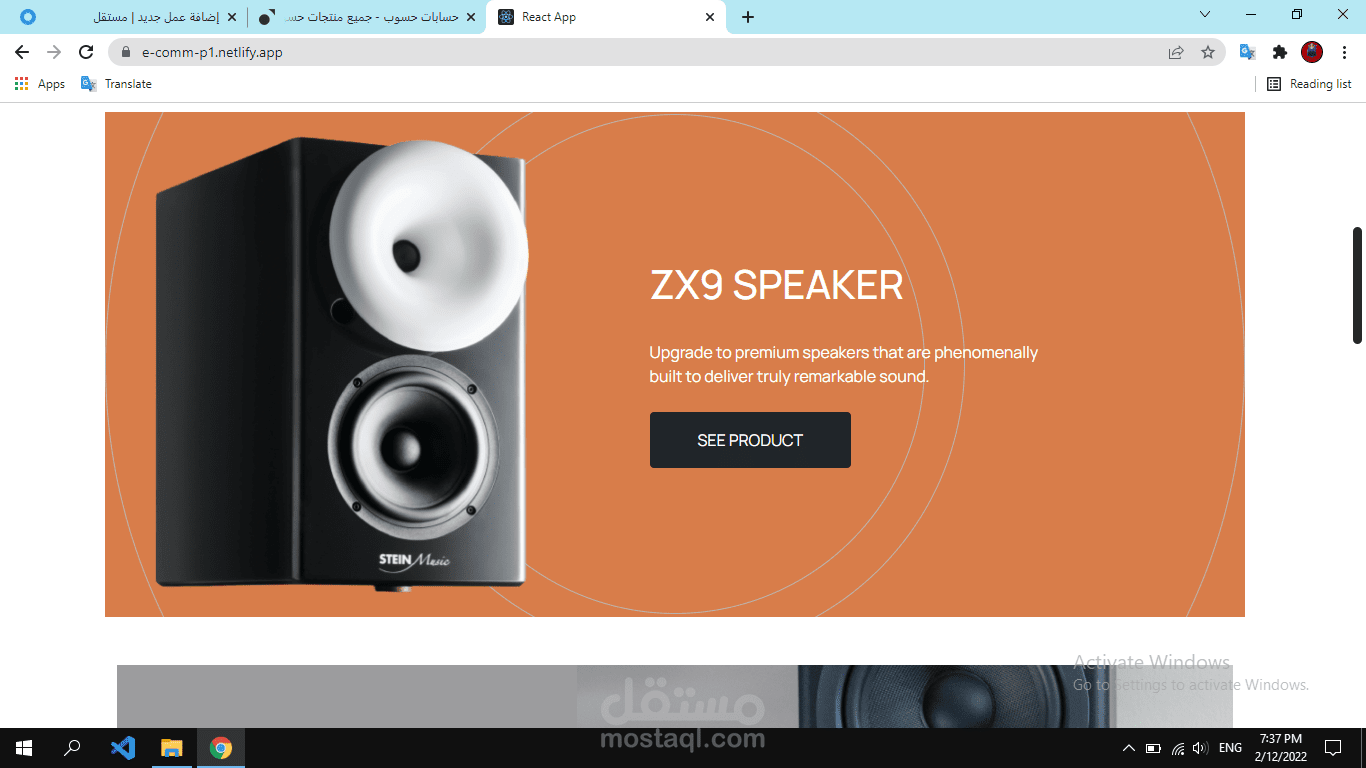Open Visual Studio Code from the taskbar

123,747
